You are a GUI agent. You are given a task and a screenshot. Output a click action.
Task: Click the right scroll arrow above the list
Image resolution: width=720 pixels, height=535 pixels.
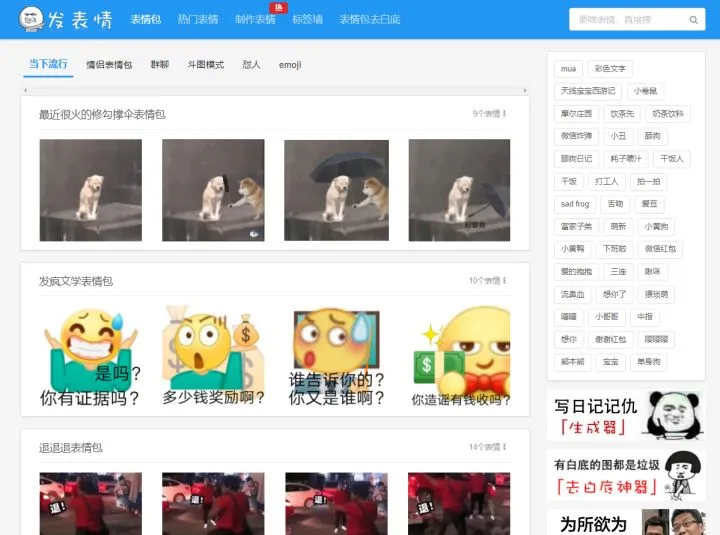coord(525,90)
